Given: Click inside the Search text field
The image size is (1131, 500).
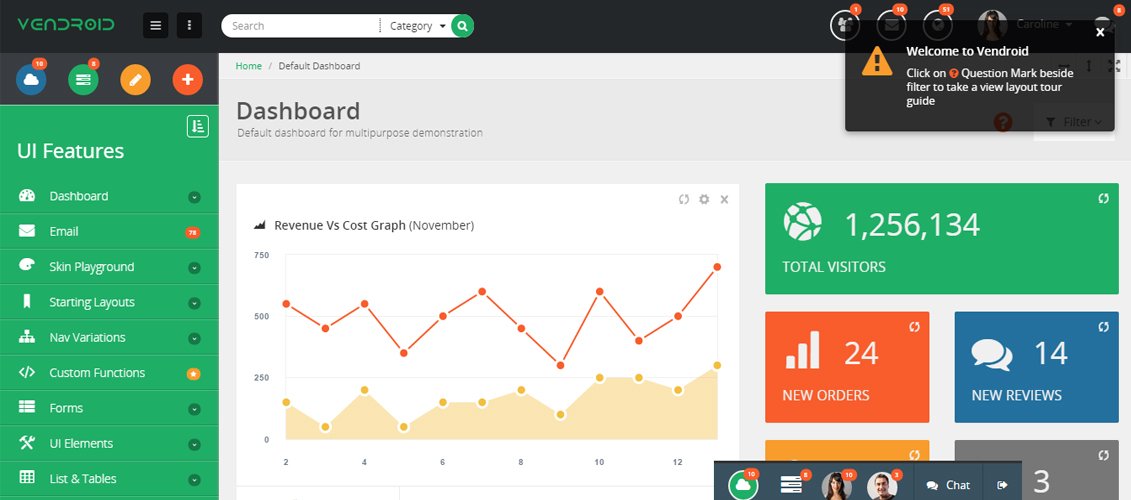Looking at the screenshot, I should (x=300, y=26).
